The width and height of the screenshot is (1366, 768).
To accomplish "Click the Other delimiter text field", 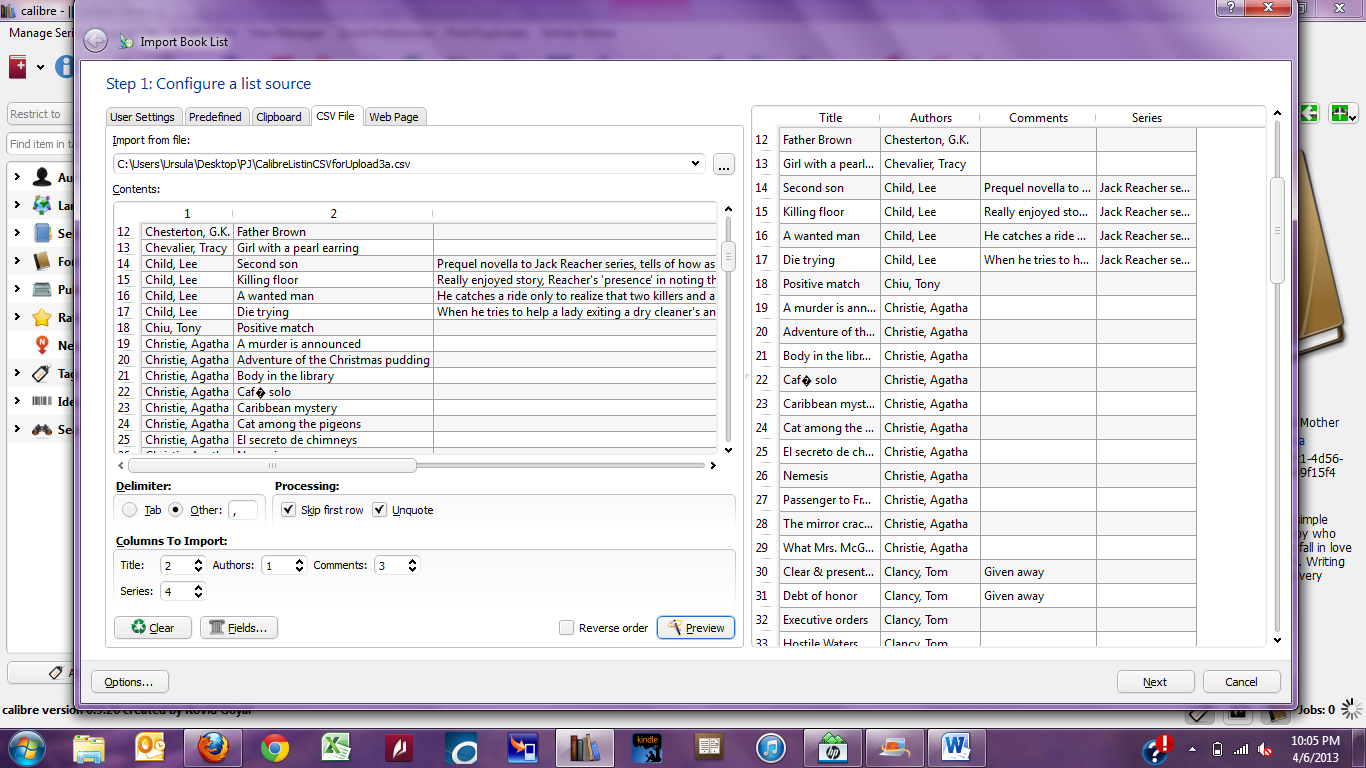I will pos(242,510).
